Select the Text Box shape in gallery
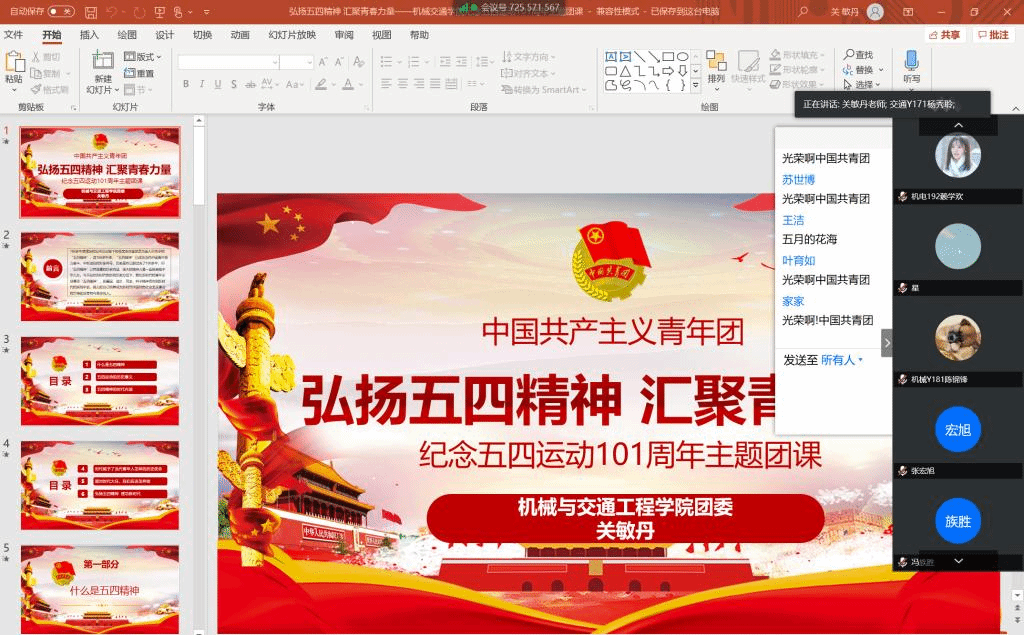The width and height of the screenshot is (1024, 635). [x=611, y=57]
